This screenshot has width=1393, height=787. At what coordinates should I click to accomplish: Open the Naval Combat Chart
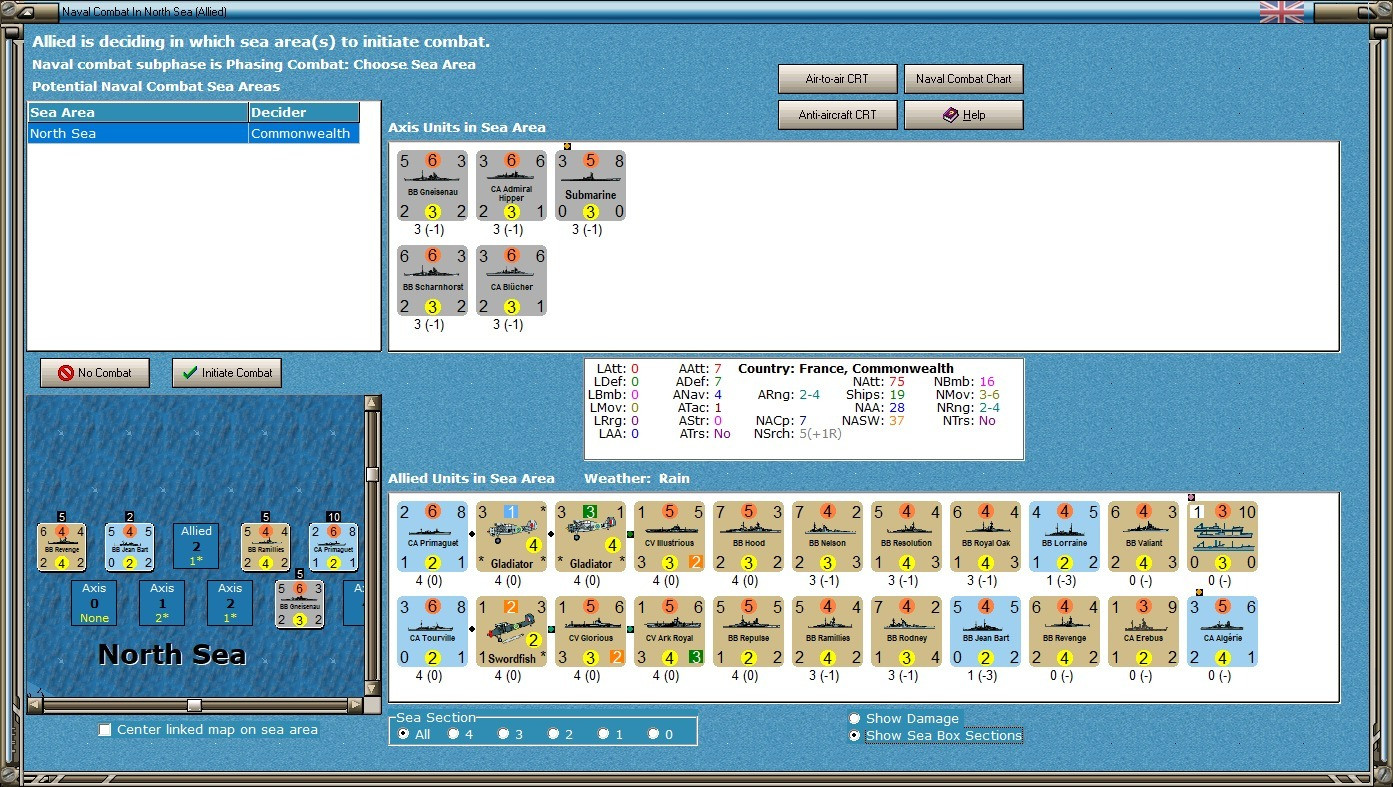coord(964,79)
